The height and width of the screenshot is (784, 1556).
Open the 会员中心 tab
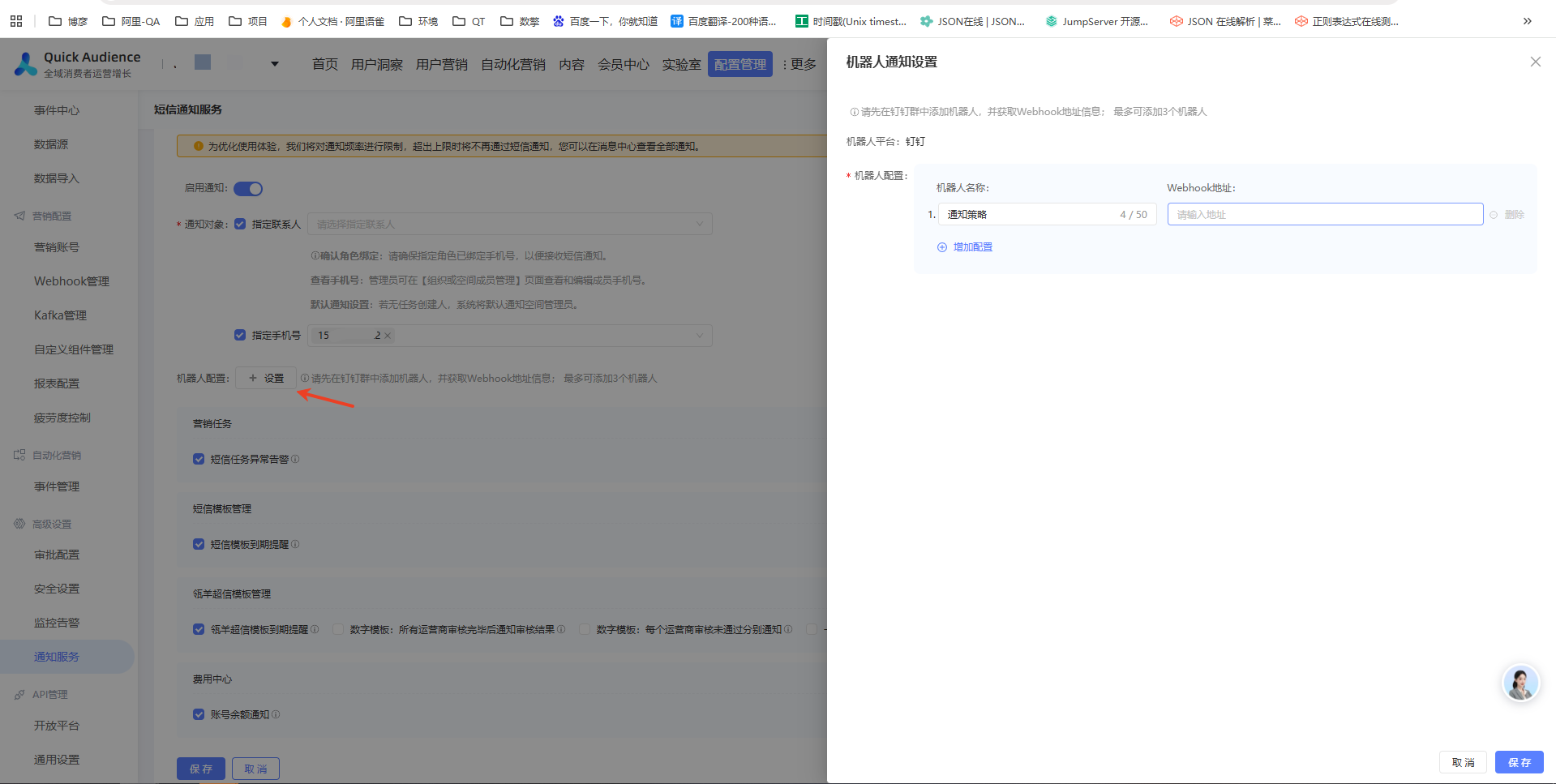tap(624, 64)
